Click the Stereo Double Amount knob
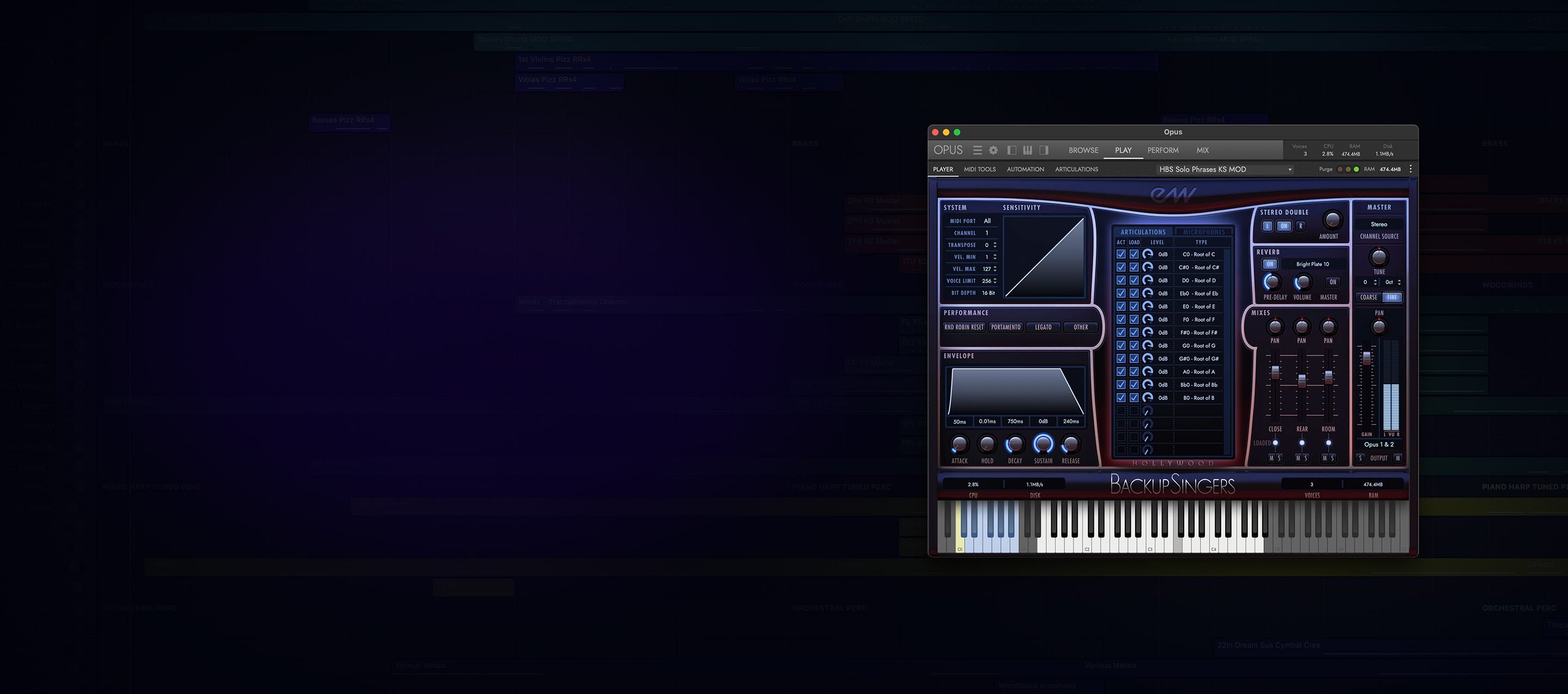This screenshot has width=1568, height=694. pyautogui.click(x=1332, y=220)
